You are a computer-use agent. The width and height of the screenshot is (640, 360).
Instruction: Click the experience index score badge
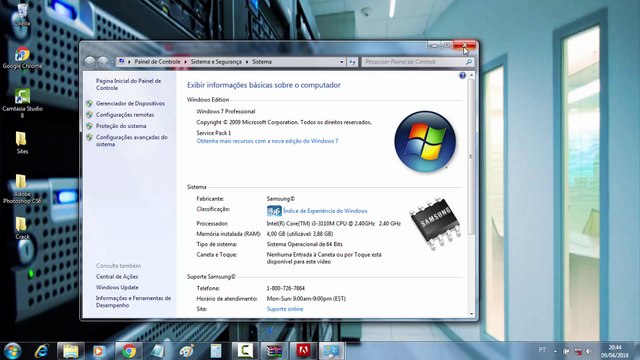pyautogui.click(x=274, y=211)
